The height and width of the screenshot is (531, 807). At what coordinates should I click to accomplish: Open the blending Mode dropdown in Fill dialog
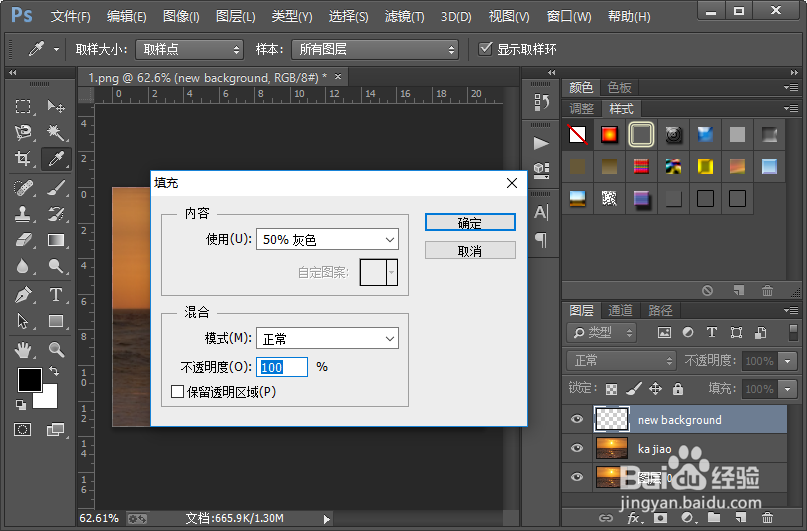[327, 339]
